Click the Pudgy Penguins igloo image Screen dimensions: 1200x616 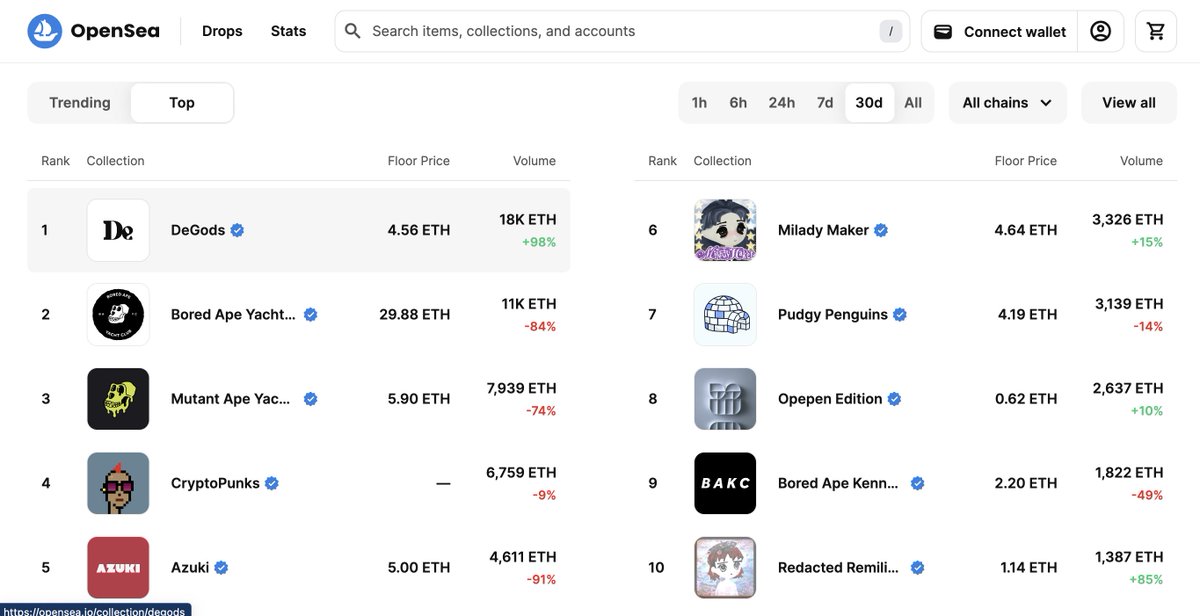point(725,314)
